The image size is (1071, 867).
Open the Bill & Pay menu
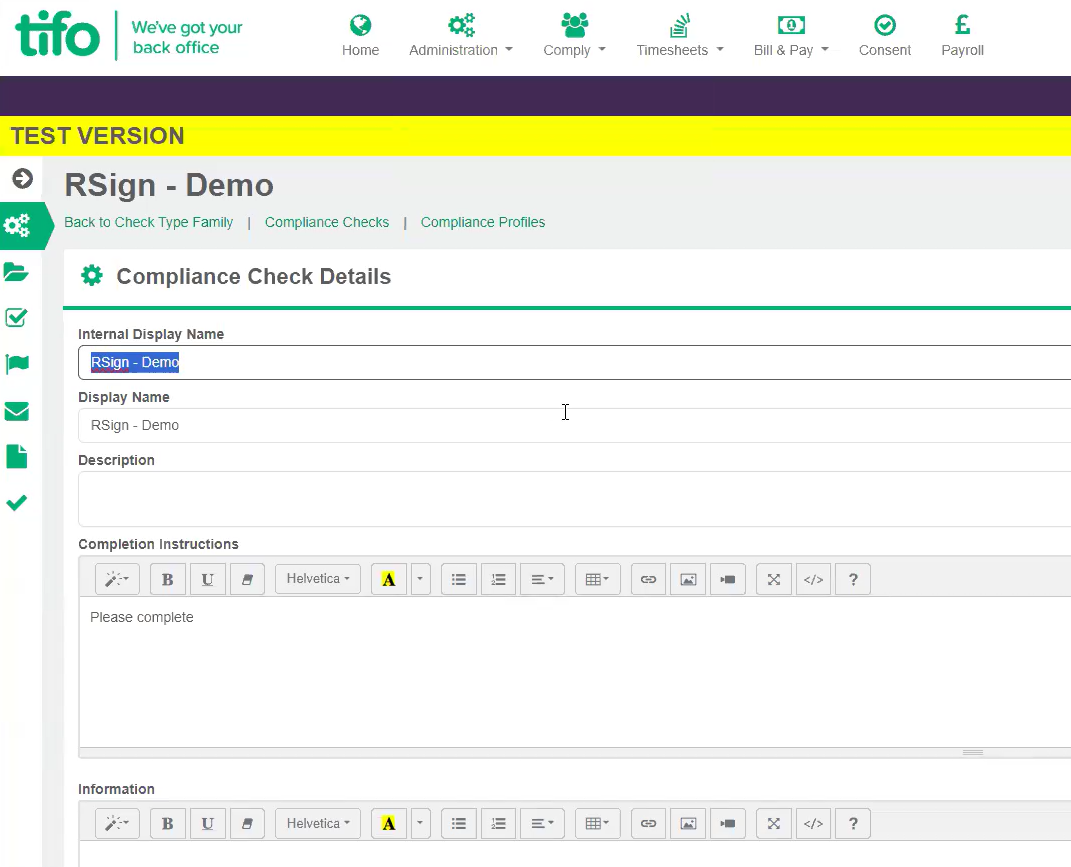click(791, 36)
